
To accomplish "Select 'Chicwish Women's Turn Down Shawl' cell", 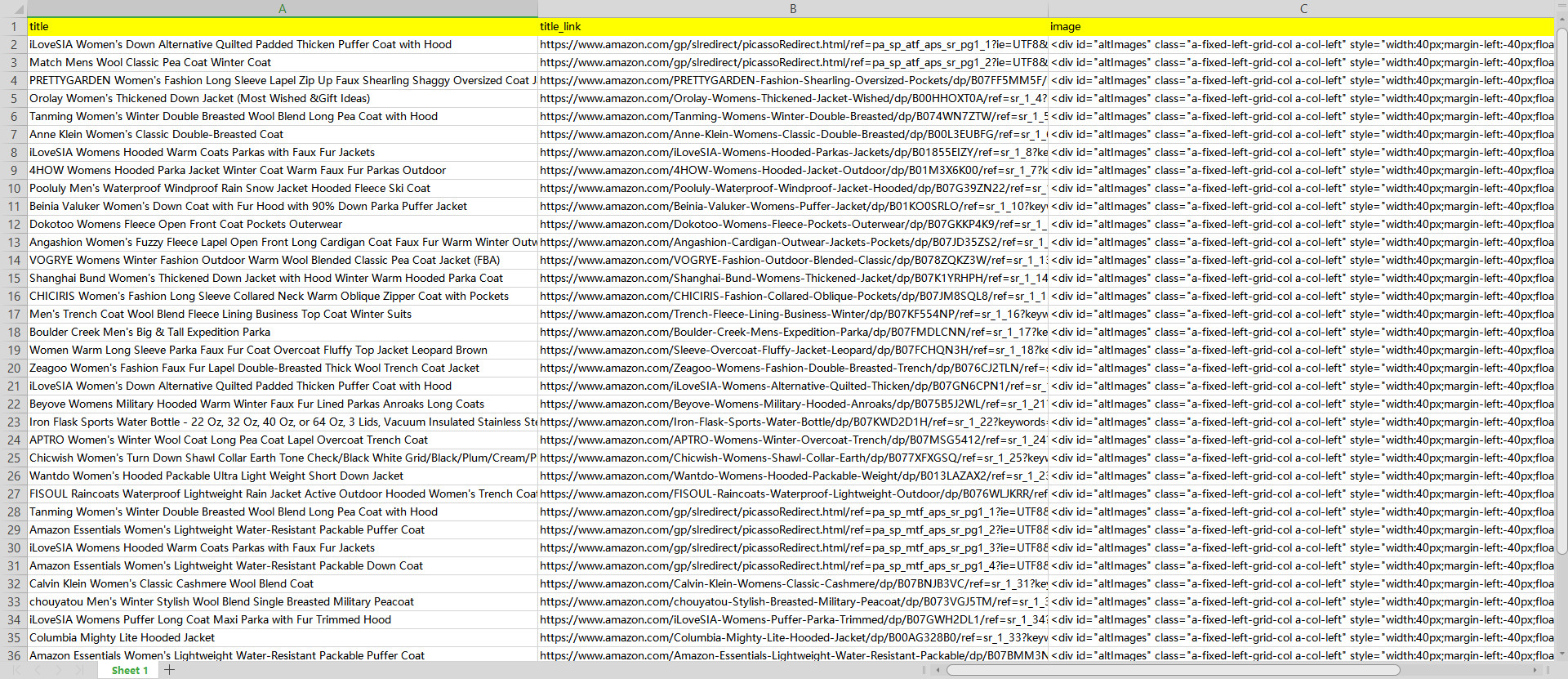I will 282,458.
